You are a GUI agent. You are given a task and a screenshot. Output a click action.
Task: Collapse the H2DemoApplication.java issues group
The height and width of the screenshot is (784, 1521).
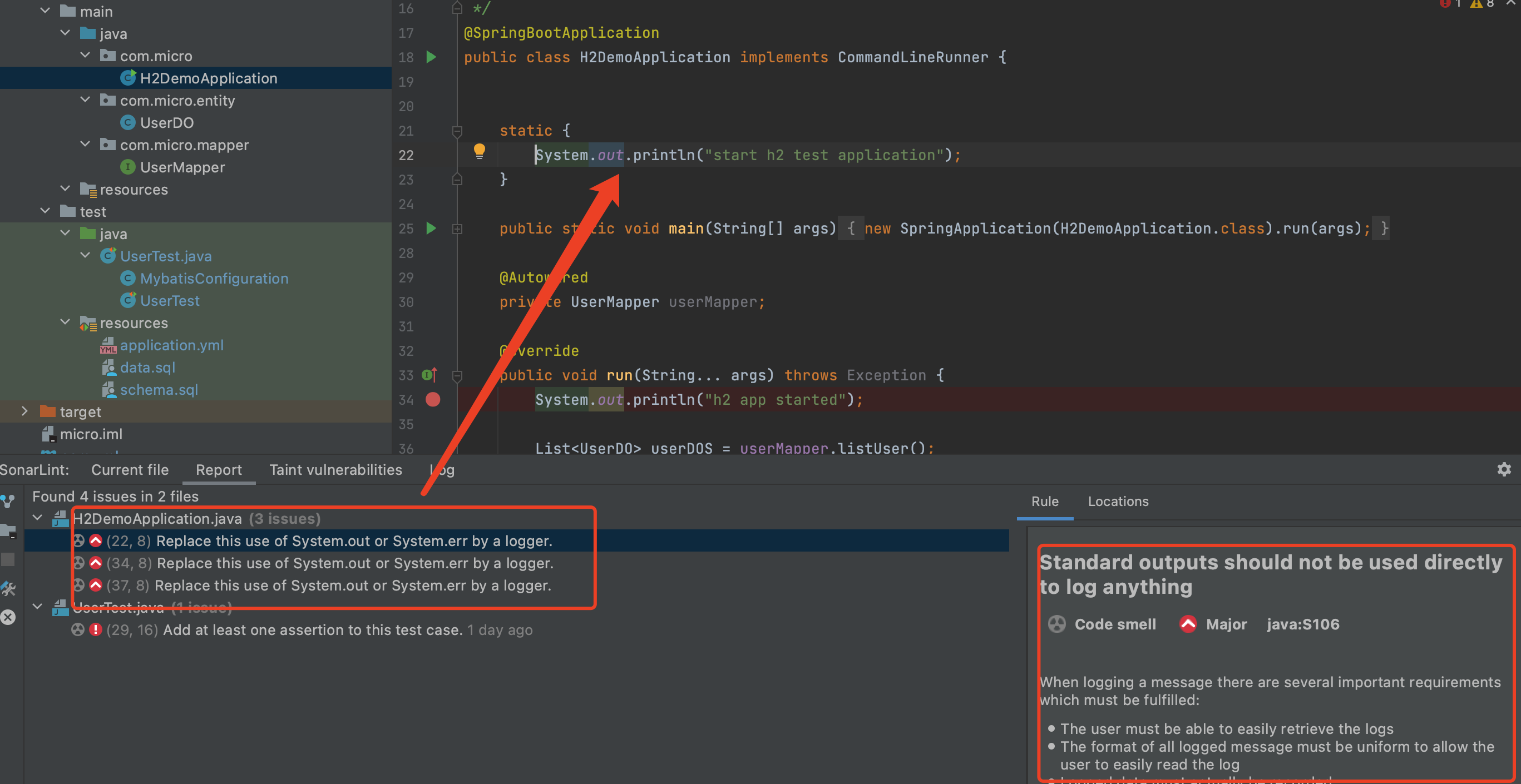coord(37,518)
